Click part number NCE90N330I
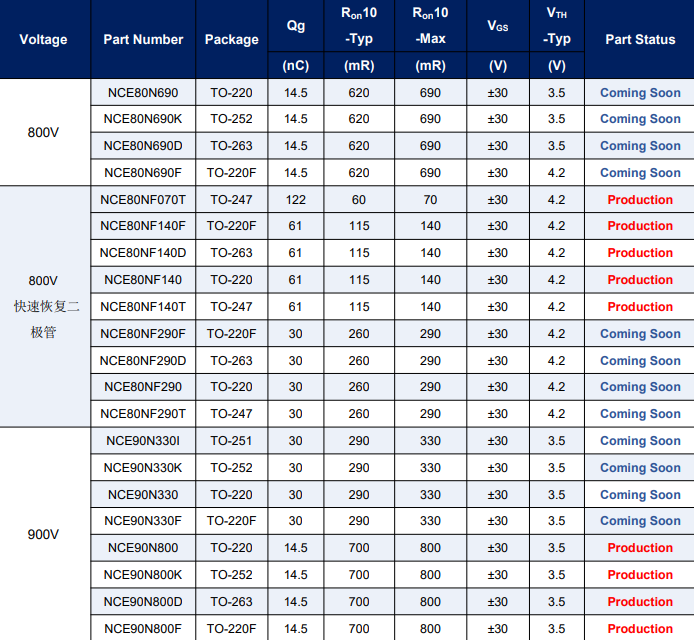Image resolution: width=694 pixels, height=640 pixels. pyautogui.click(x=143, y=441)
